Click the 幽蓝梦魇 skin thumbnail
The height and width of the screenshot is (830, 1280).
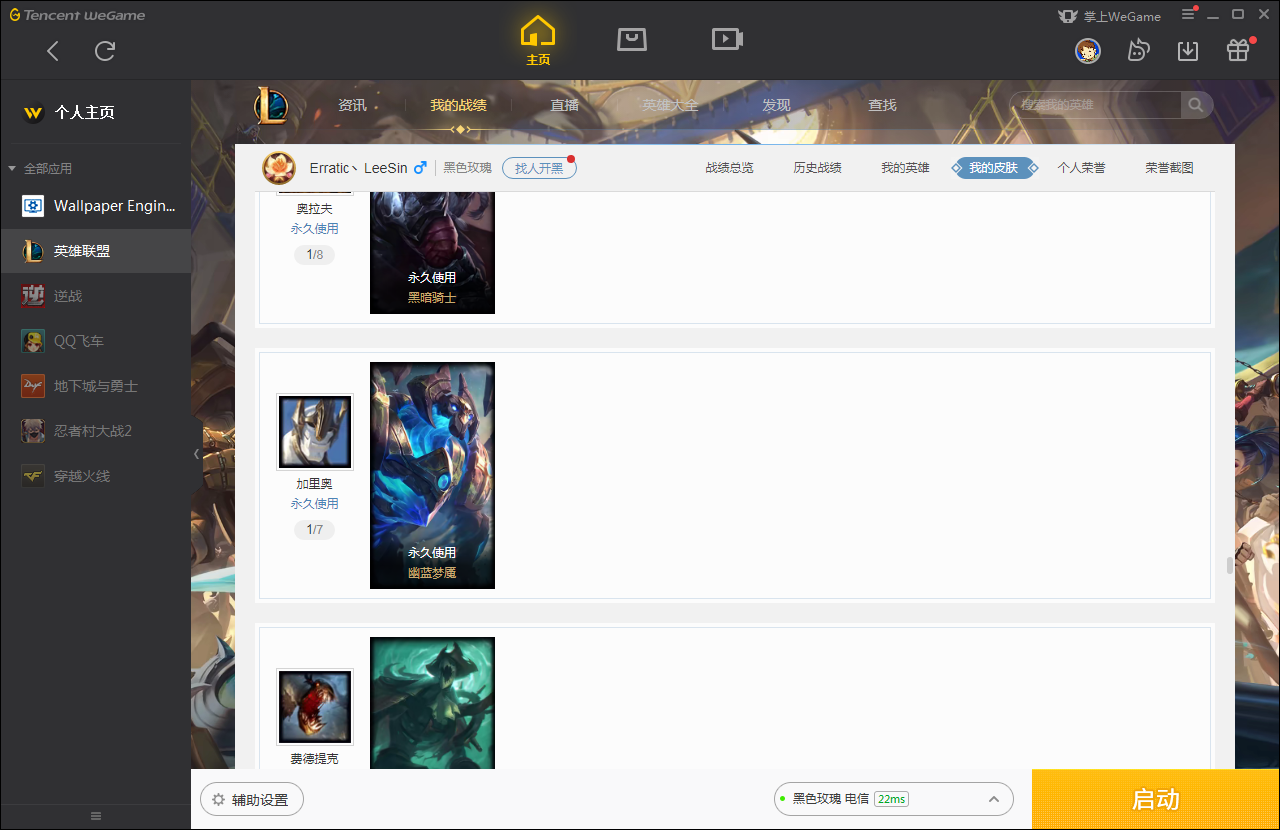pyautogui.click(x=432, y=476)
